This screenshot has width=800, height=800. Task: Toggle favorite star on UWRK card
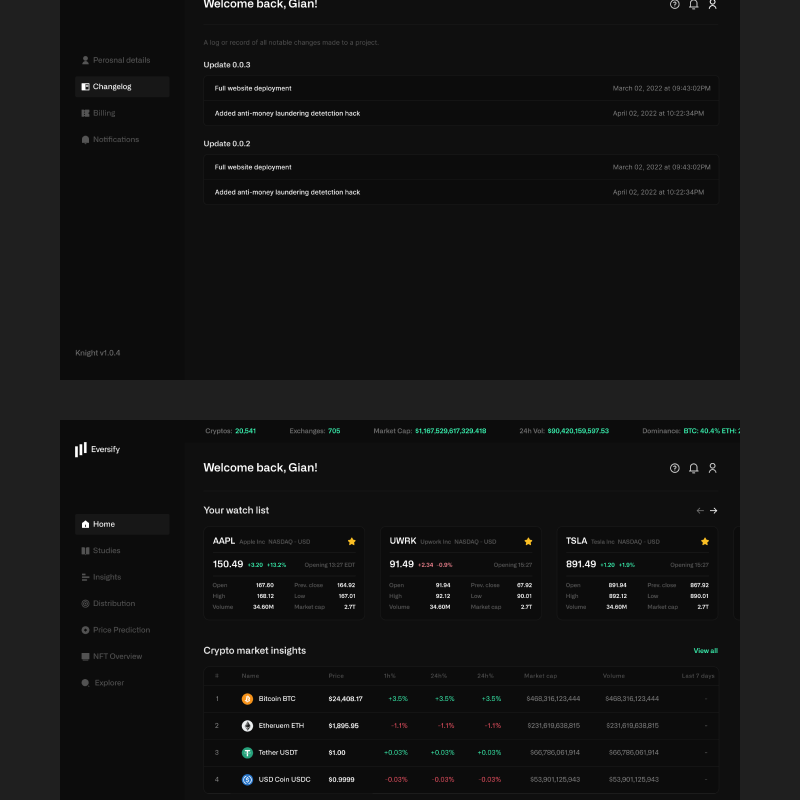pyautogui.click(x=528, y=542)
